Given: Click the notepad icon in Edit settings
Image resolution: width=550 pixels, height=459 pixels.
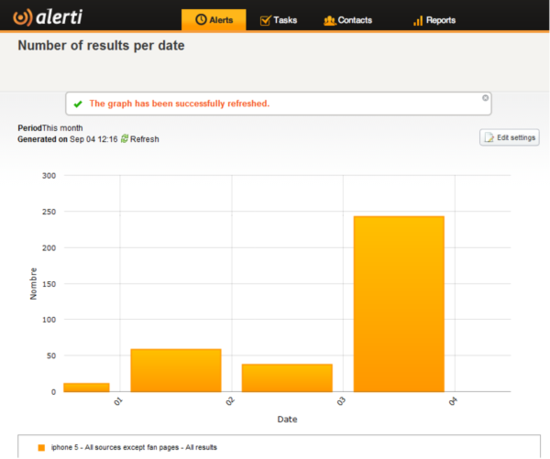Looking at the screenshot, I should click(489, 137).
